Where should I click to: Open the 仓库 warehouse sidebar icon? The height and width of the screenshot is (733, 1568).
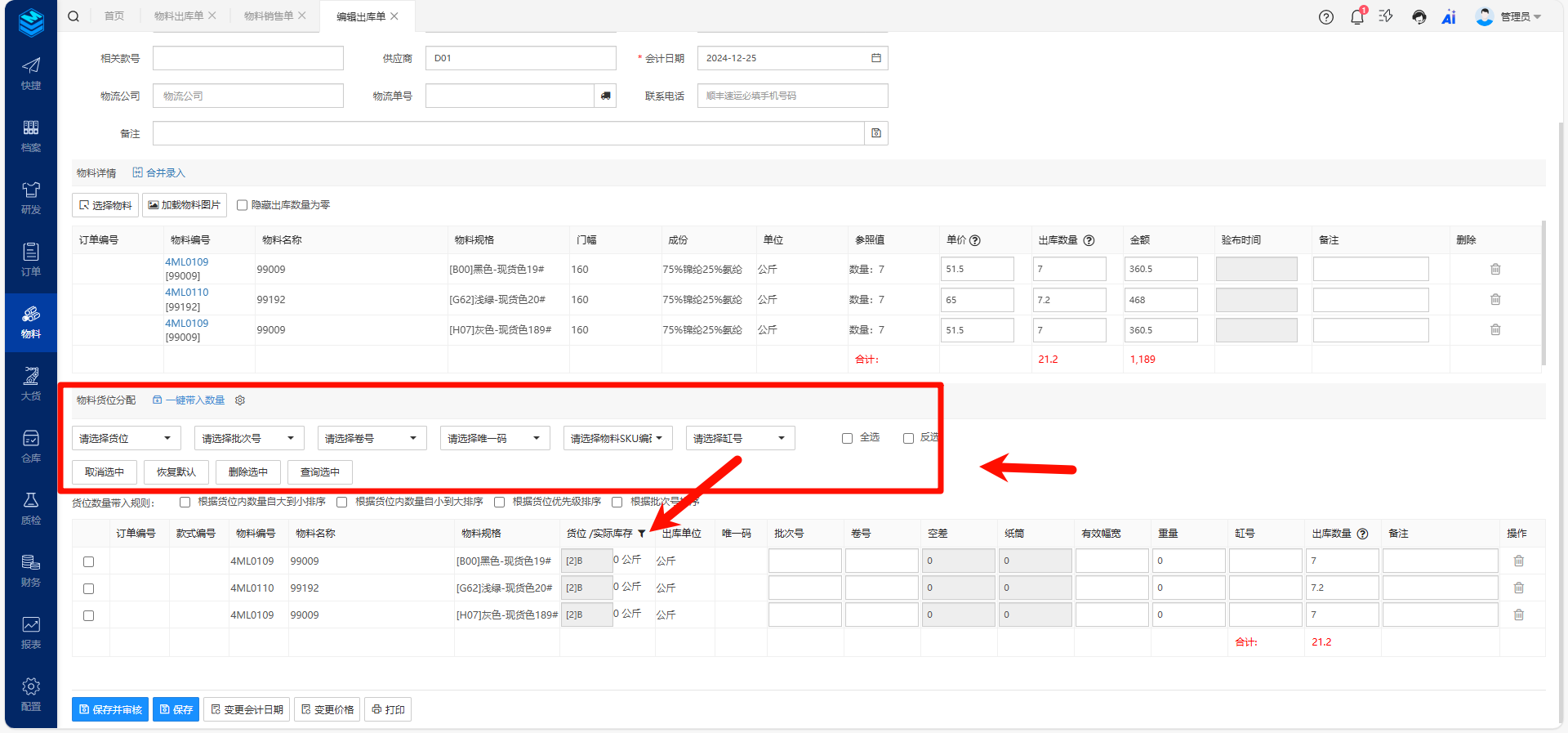[31, 446]
